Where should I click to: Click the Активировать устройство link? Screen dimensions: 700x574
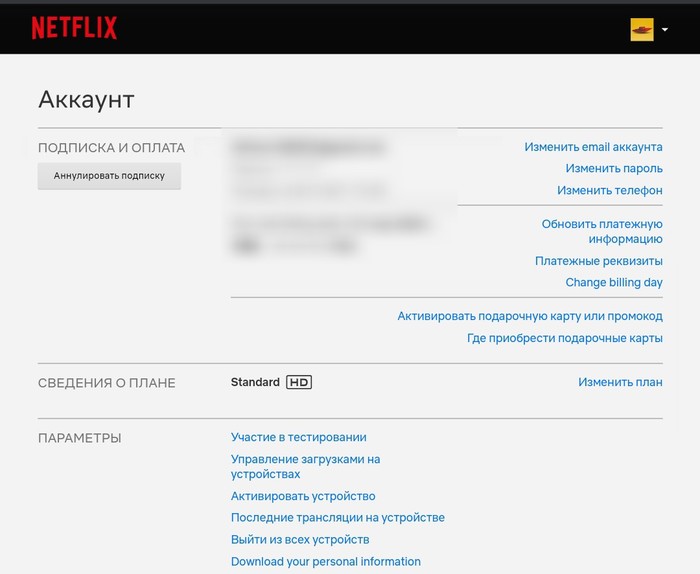[303, 496]
